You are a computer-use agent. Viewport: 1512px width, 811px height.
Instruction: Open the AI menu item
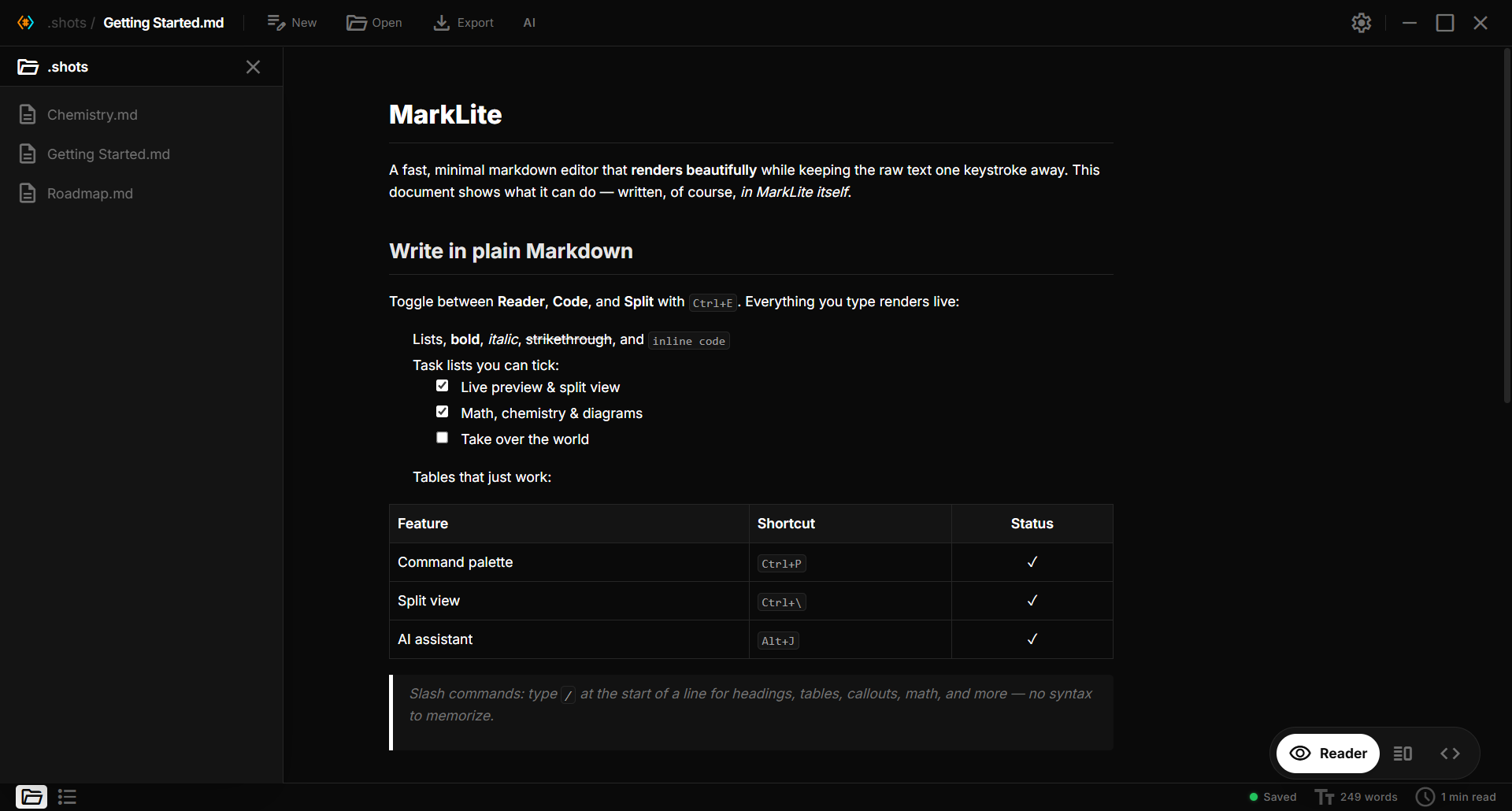pyautogui.click(x=529, y=23)
